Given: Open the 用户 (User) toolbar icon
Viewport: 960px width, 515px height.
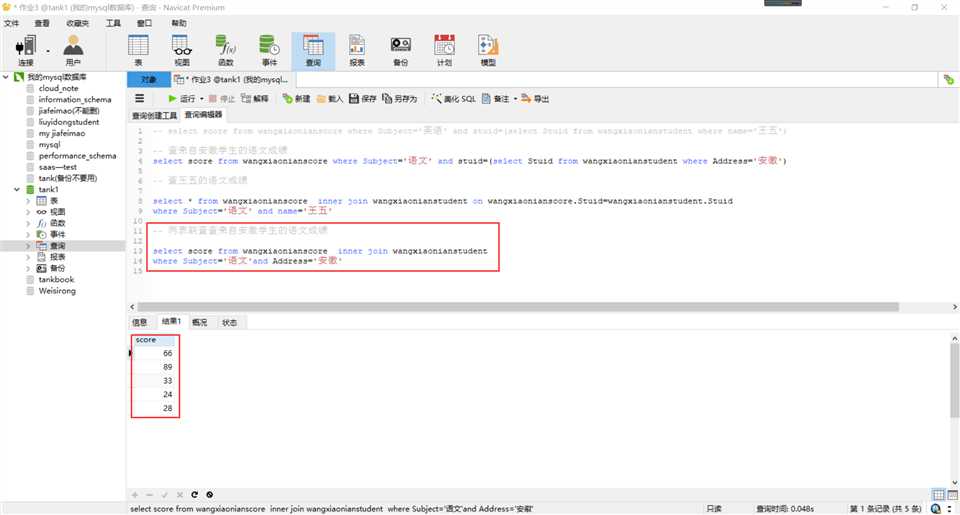Looking at the screenshot, I should (73, 50).
